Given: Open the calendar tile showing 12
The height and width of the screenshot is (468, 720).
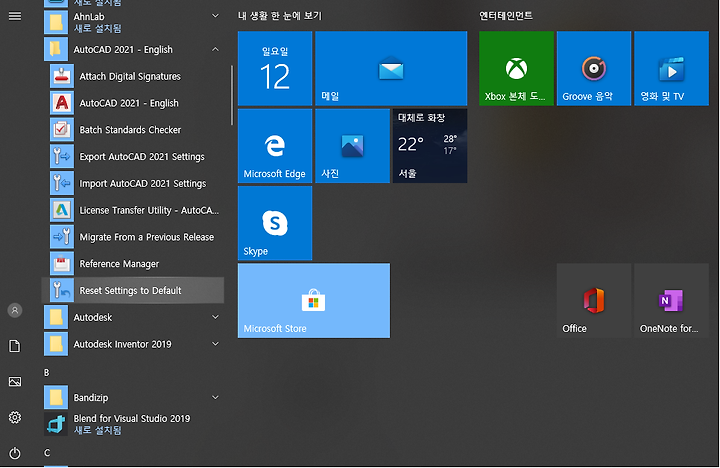Looking at the screenshot, I should (x=275, y=68).
